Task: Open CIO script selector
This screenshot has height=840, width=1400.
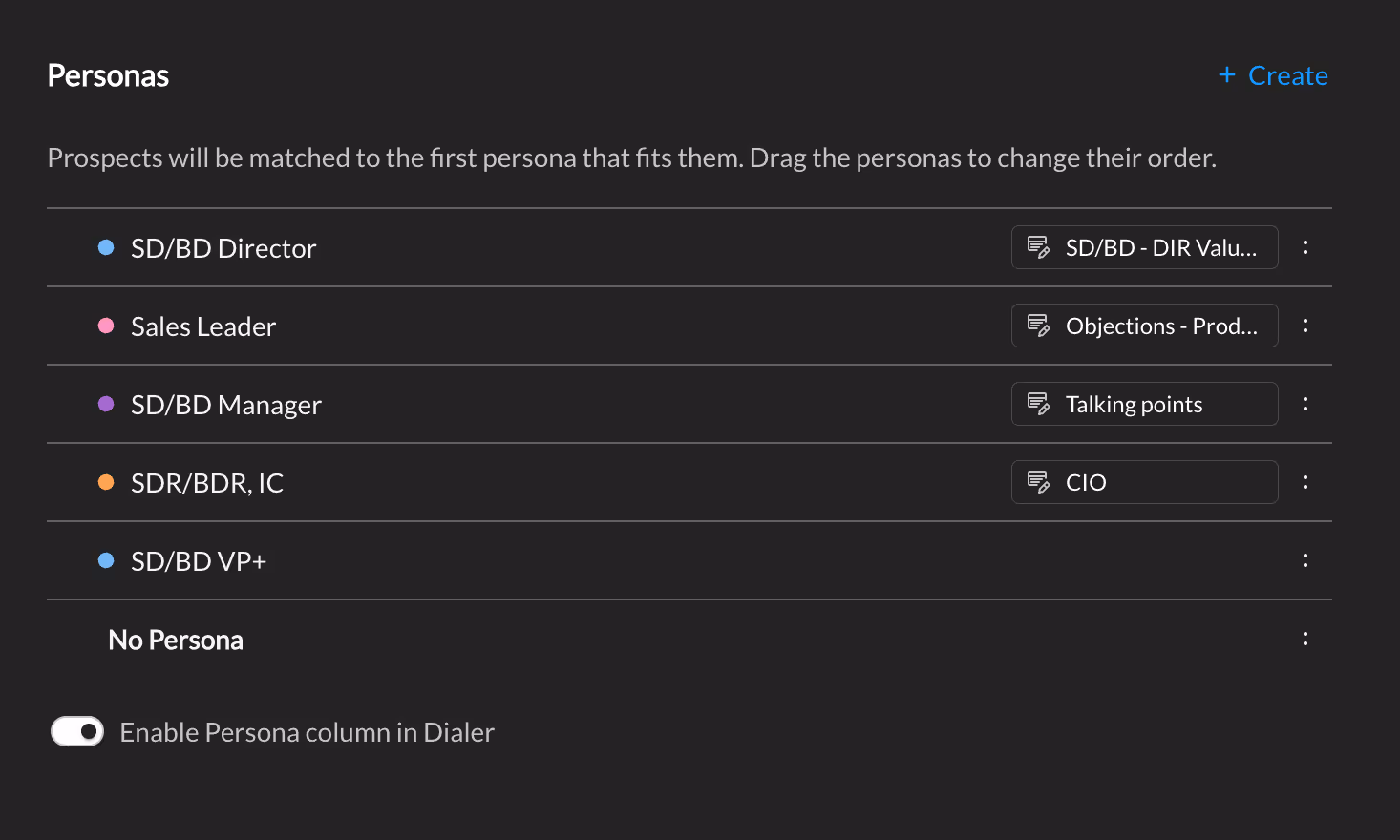Action: [x=1144, y=482]
